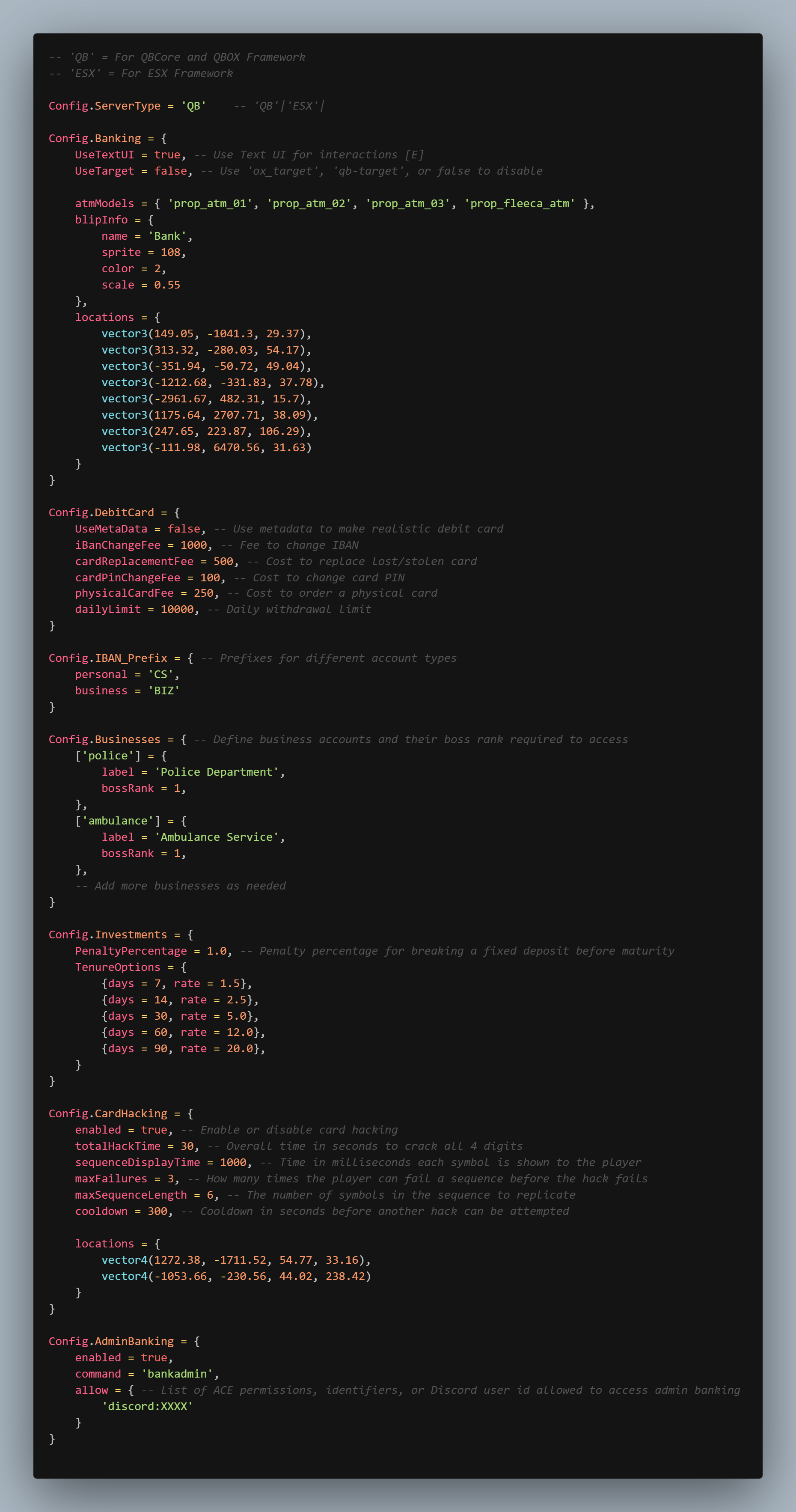Click the 'discord:XXXX' identifier string

point(147,1406)
